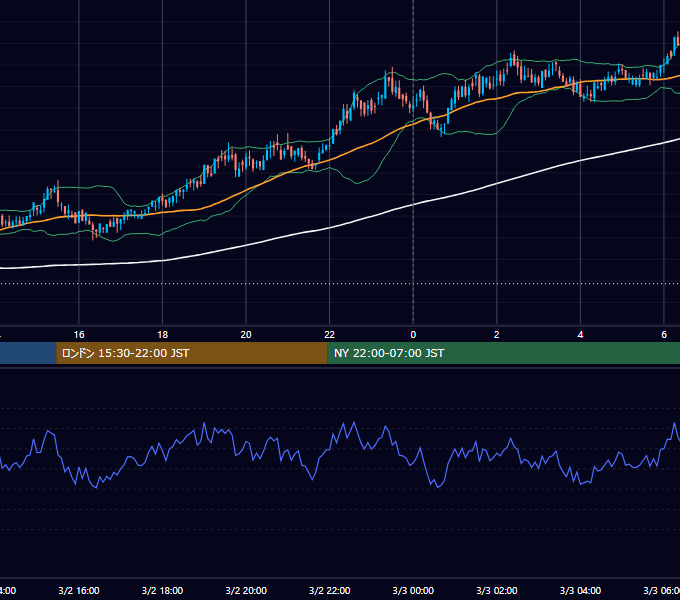
Task: Click time axis label 22 on price chart
Action: [330, 334]
